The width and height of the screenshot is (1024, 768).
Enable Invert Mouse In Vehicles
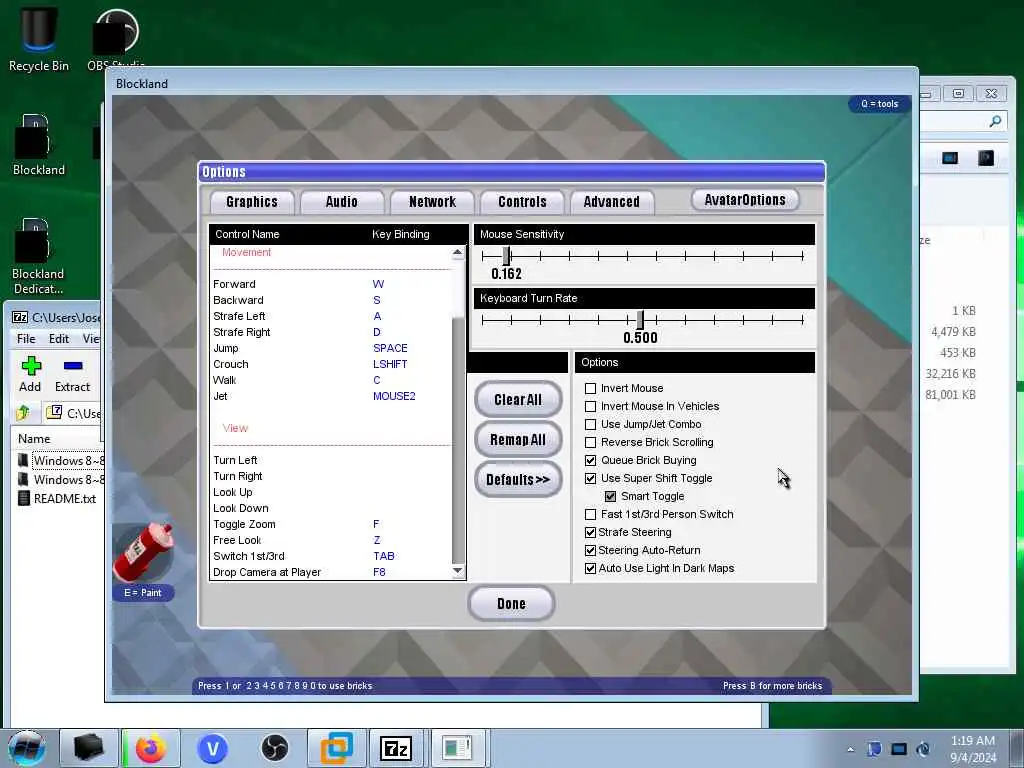(x=590, y=406)
